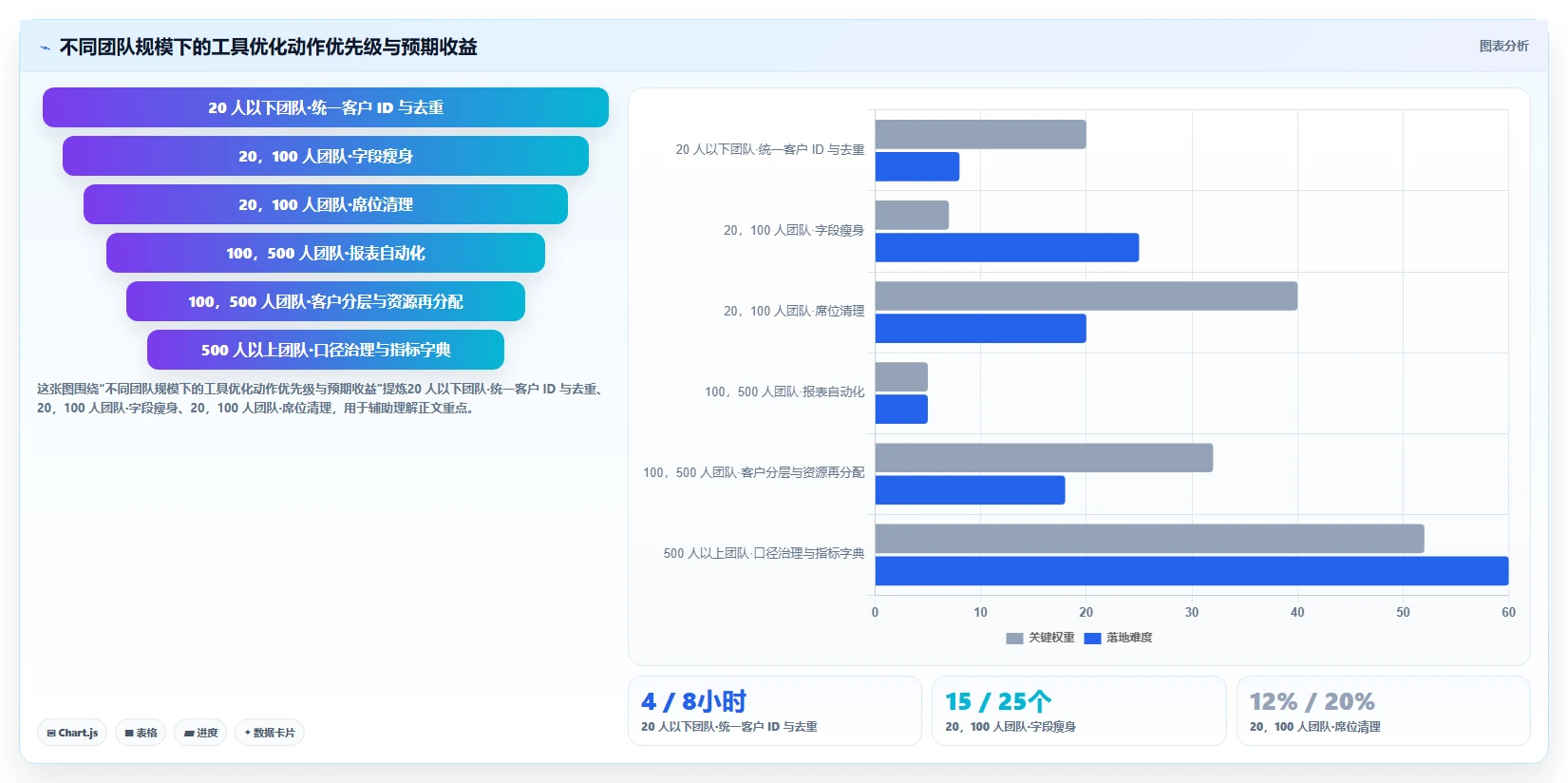
Task: Click gray bar for 20 人以下团队·统一客户 ID 与去重
Action: (x=980, y=134)
